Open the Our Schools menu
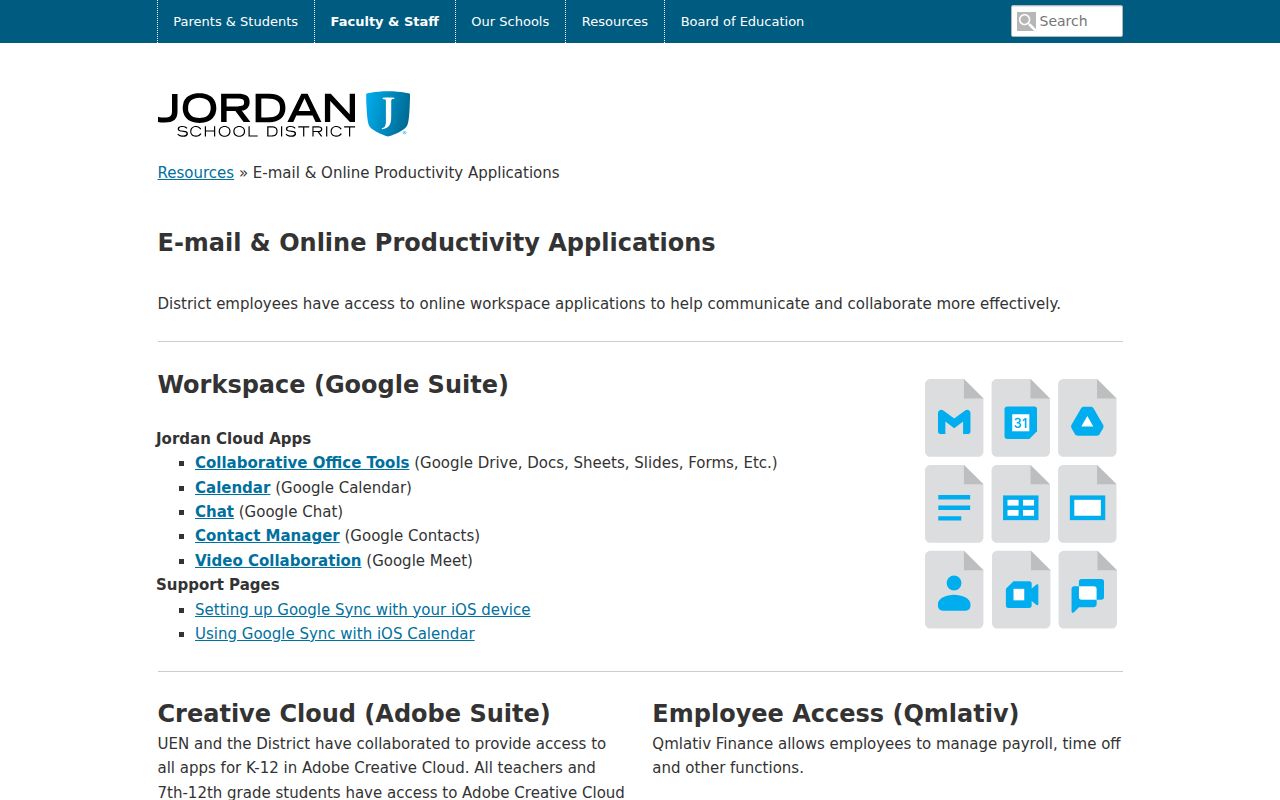The width and height of the screenshot is (1280, 800). 510,21
